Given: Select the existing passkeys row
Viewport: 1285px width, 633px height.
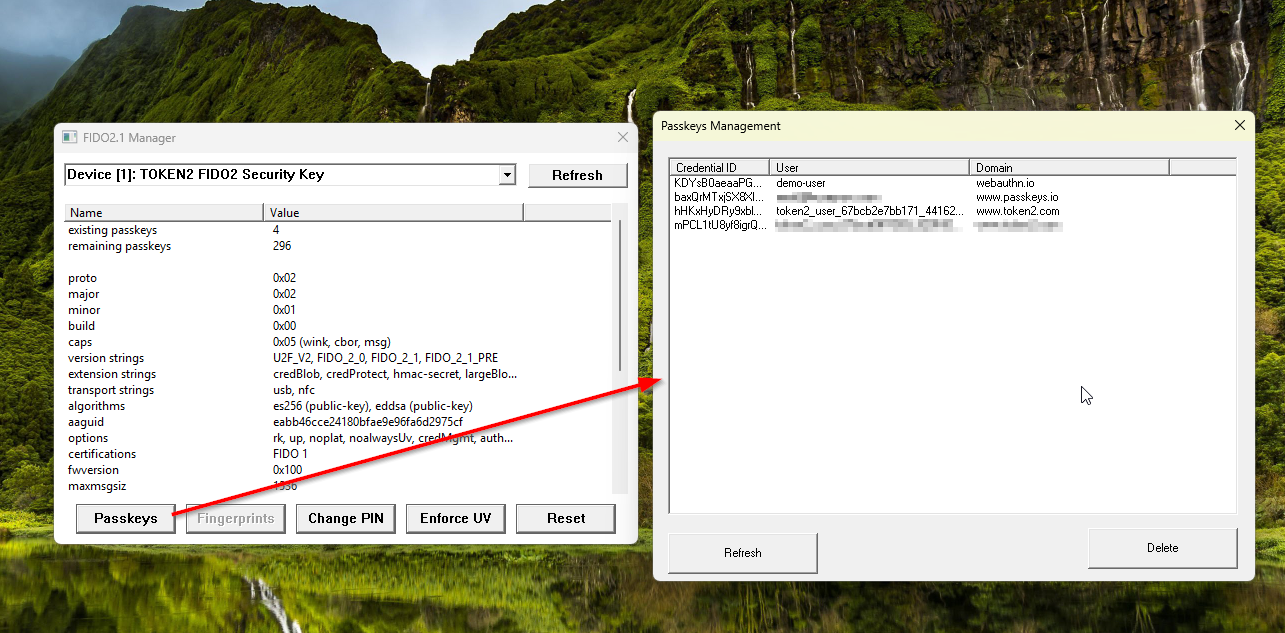Looking at the screenshot, I should point(338,230).
